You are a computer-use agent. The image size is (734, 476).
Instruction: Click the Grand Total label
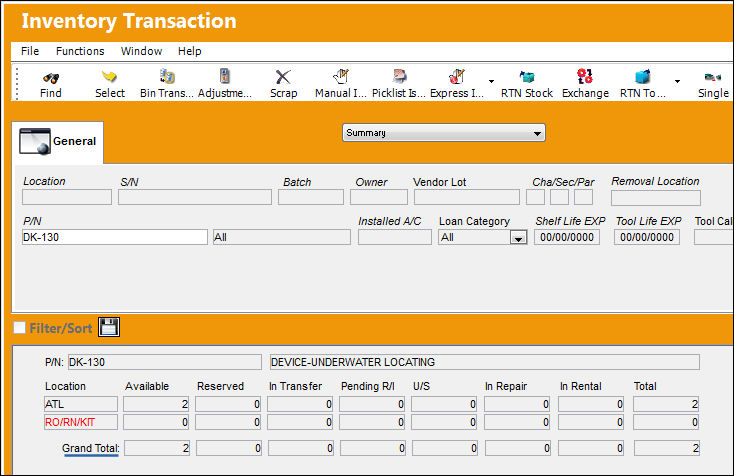coord(90,448)
